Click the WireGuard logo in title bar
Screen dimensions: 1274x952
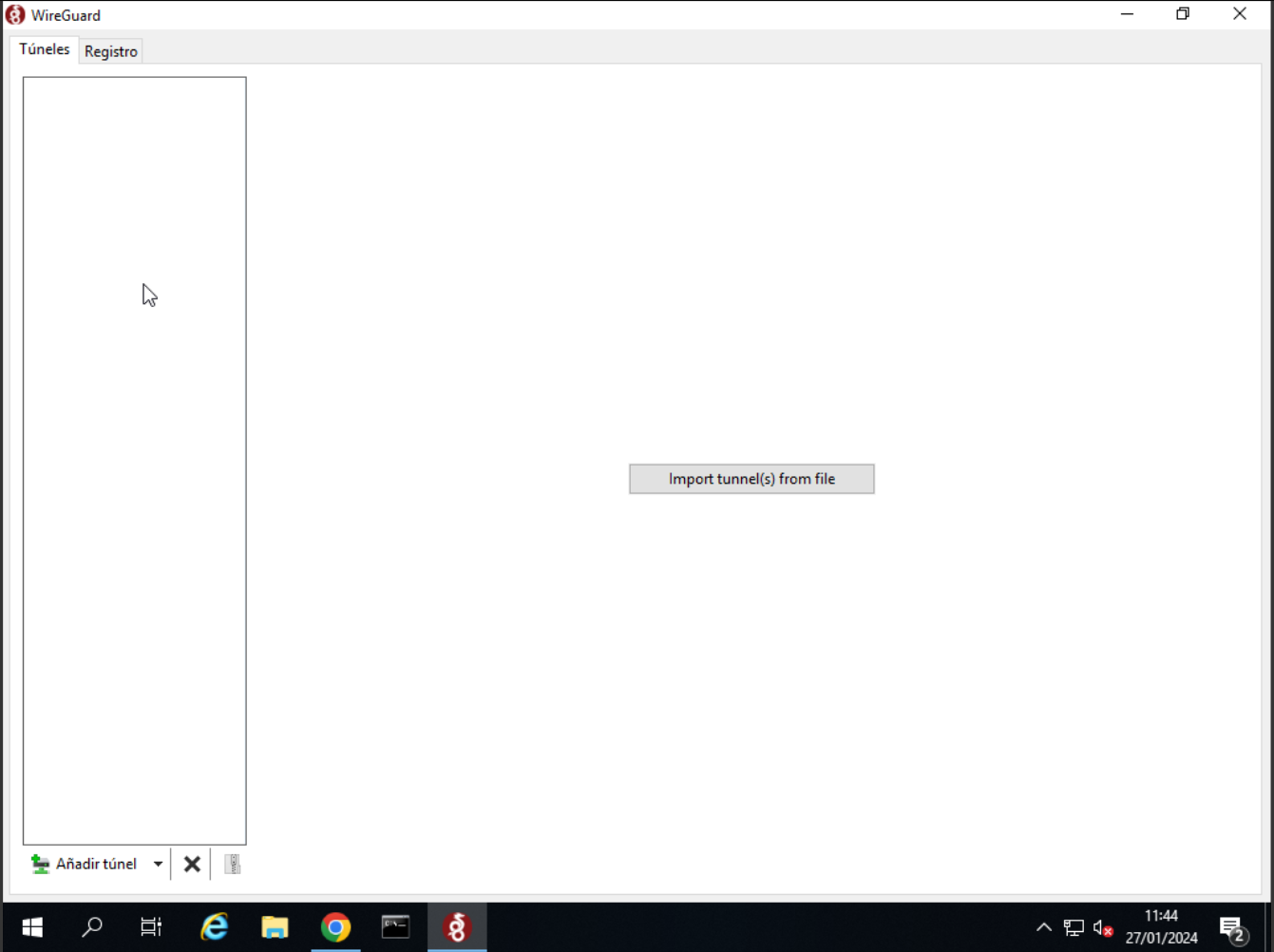click(x=15, y=15)
